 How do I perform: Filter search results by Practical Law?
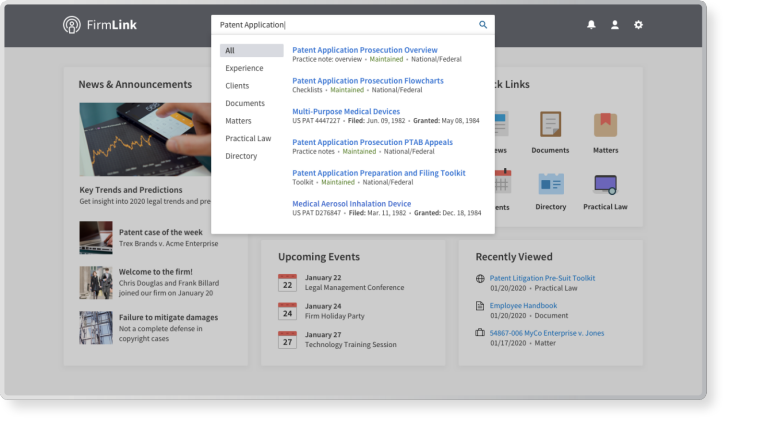(x=248, y=138)
